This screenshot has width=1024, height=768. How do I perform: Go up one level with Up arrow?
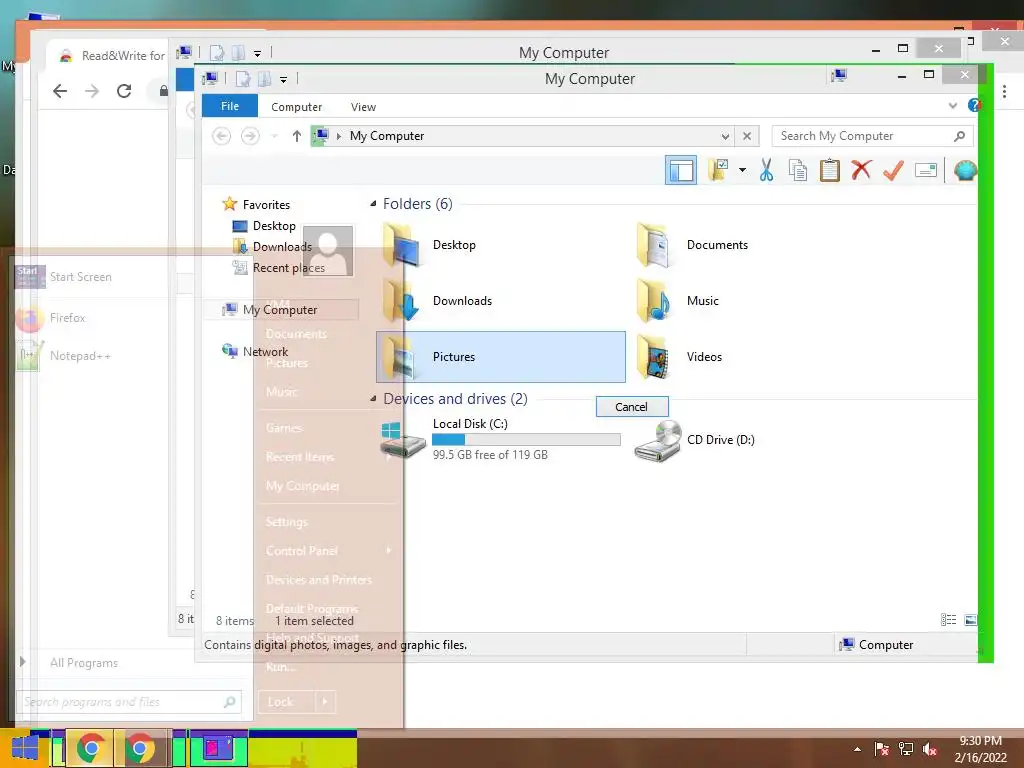[296, 136]
